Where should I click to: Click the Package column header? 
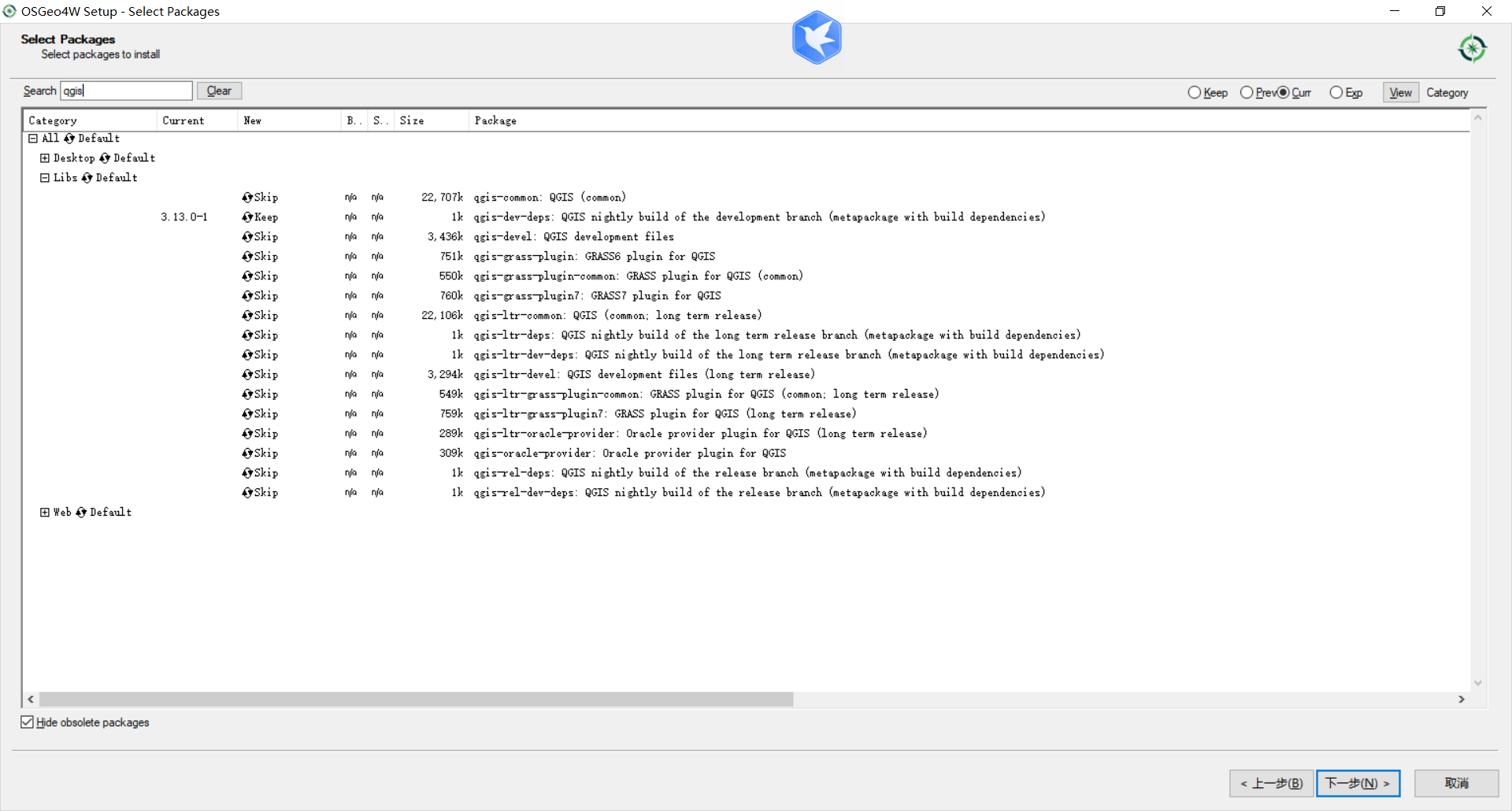(969, 120)
